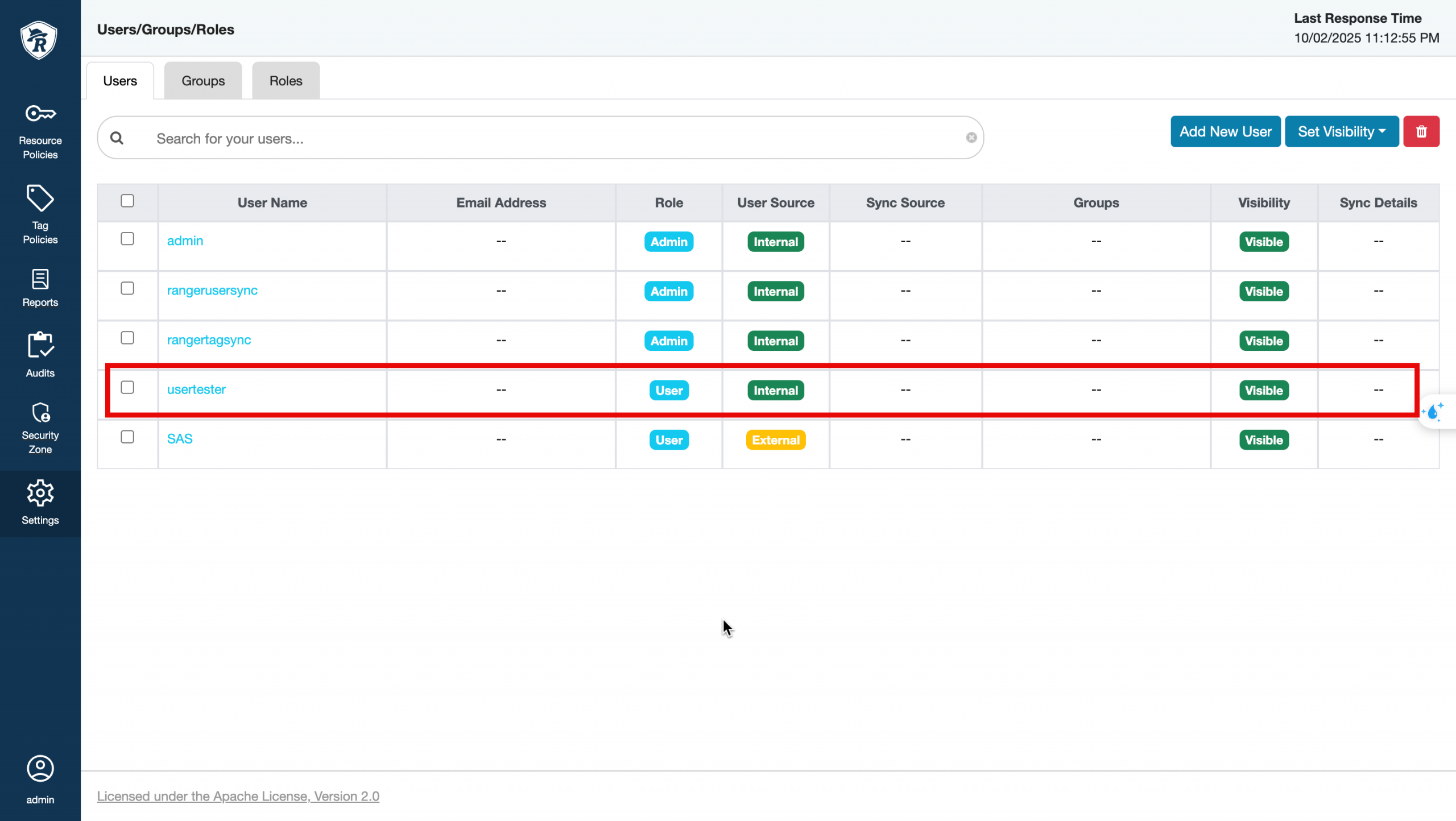Image resolution: width=1456 pixels, height=821 pixels.
Task: Open the admin profile icon
Action: tap(40, 769)
